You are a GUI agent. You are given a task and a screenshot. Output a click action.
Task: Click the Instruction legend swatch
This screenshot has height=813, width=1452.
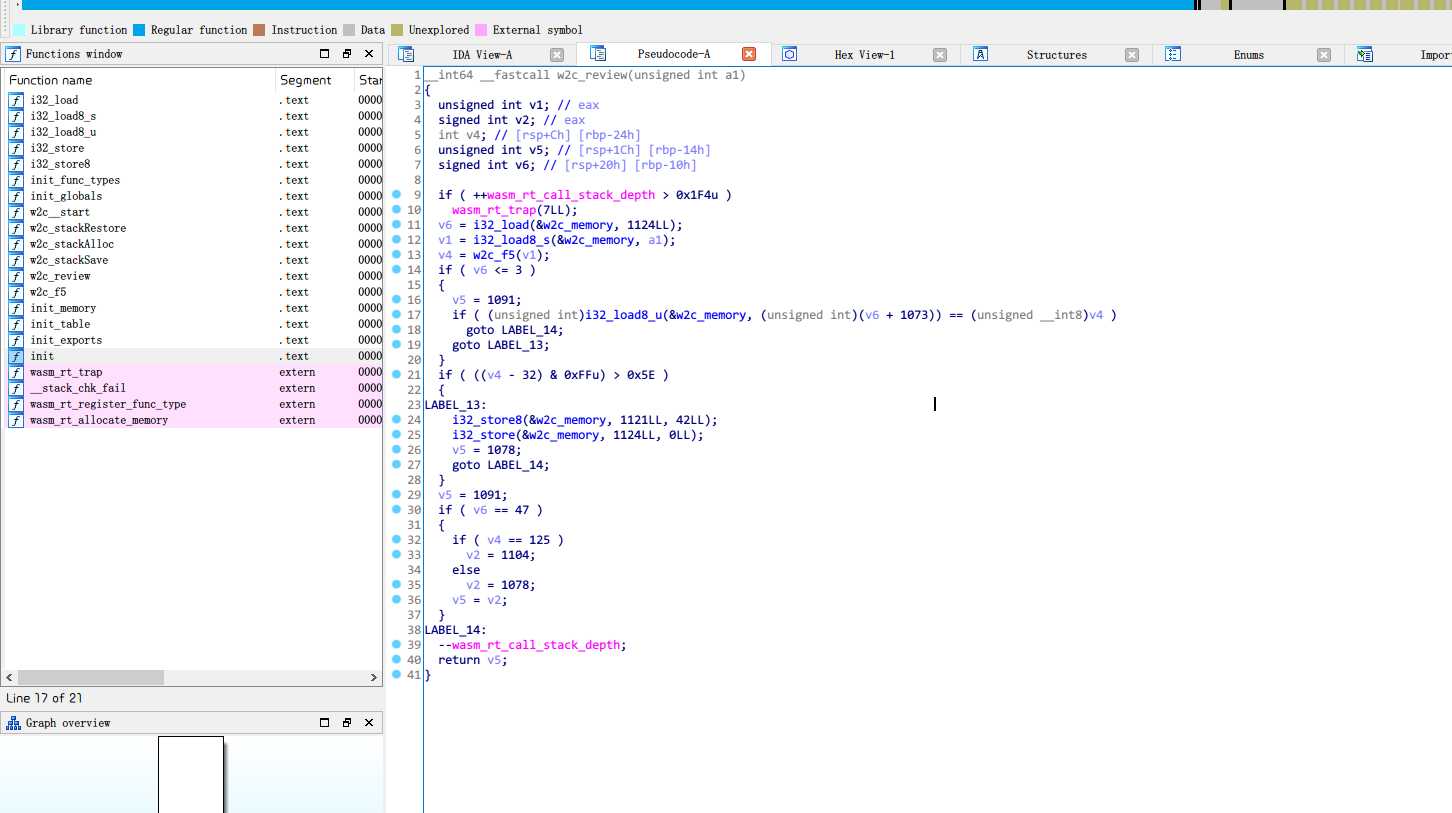click(259, 30)
